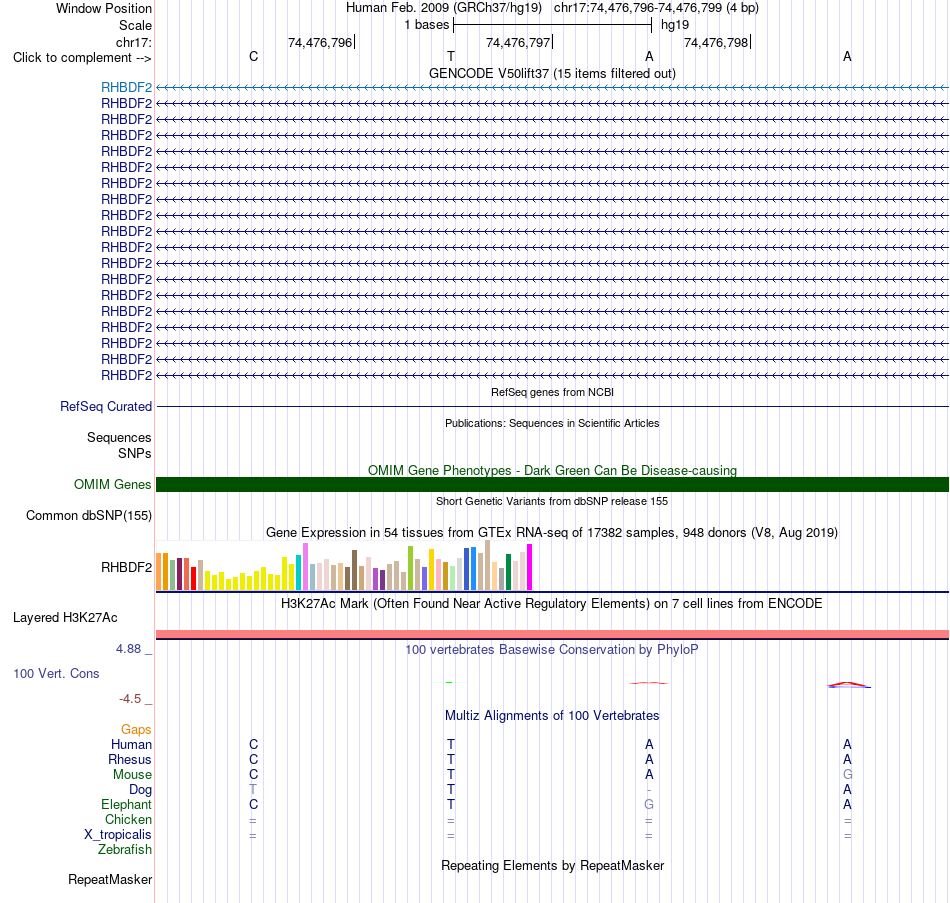Click the hg19 label next to scale bar
Viewport: 950px width, 903px height.
pos(675,25)
